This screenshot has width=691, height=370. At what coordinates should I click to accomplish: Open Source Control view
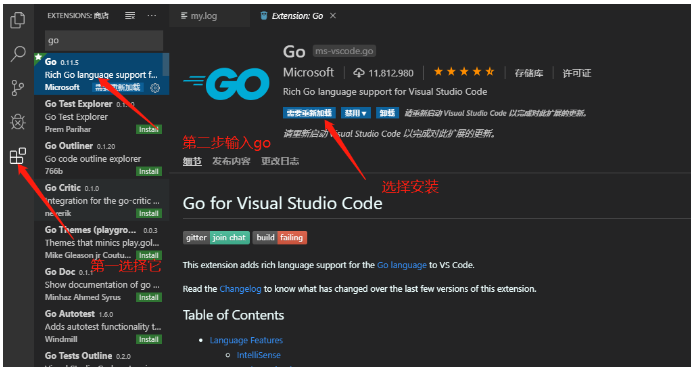[x=18, y=88]
